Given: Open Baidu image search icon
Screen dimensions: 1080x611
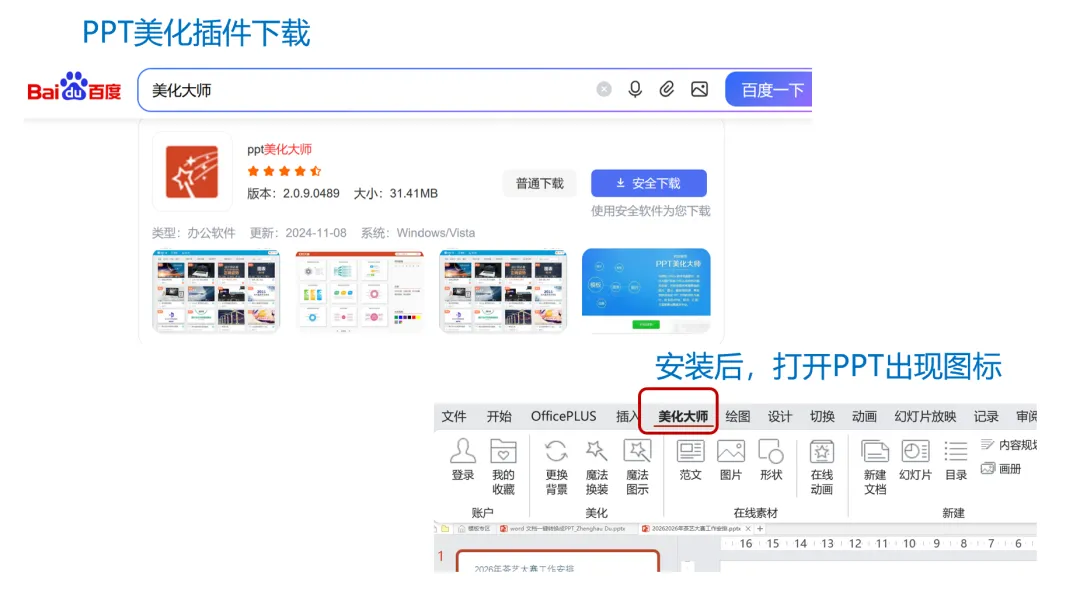Looking at the screenshot, I should [x=699, y=90].
